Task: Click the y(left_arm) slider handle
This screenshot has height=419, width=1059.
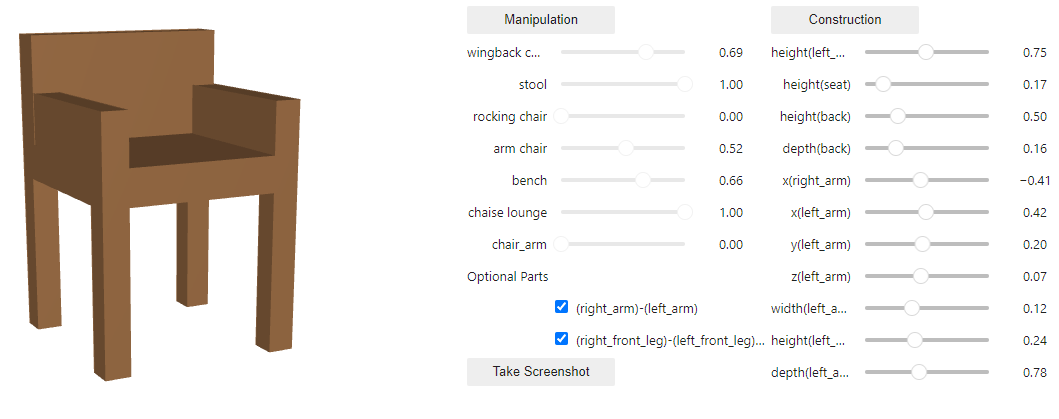Action: 922,244
